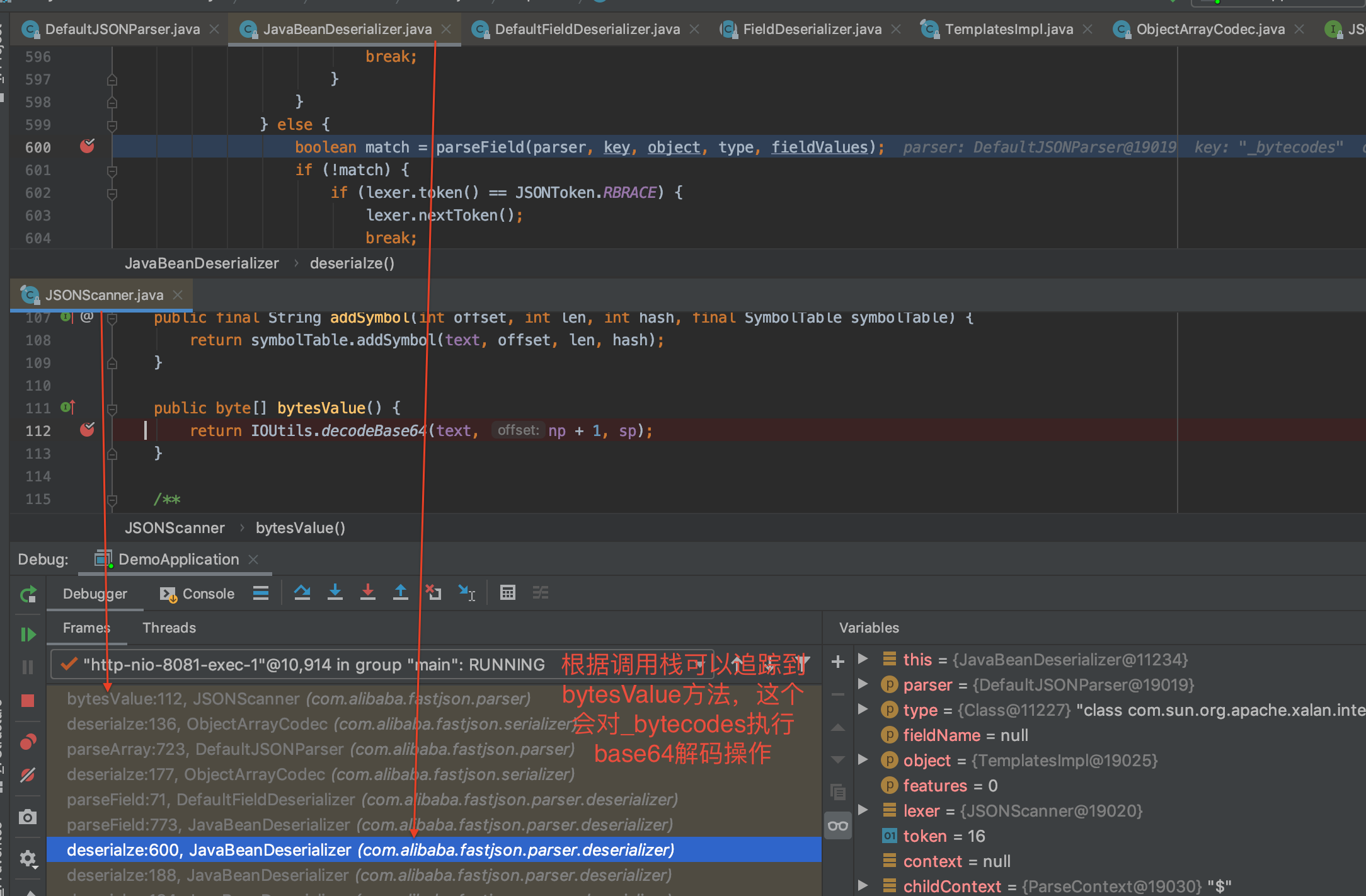Click breadcrumb JSONScanner in lower editor

tap(175, 528)
